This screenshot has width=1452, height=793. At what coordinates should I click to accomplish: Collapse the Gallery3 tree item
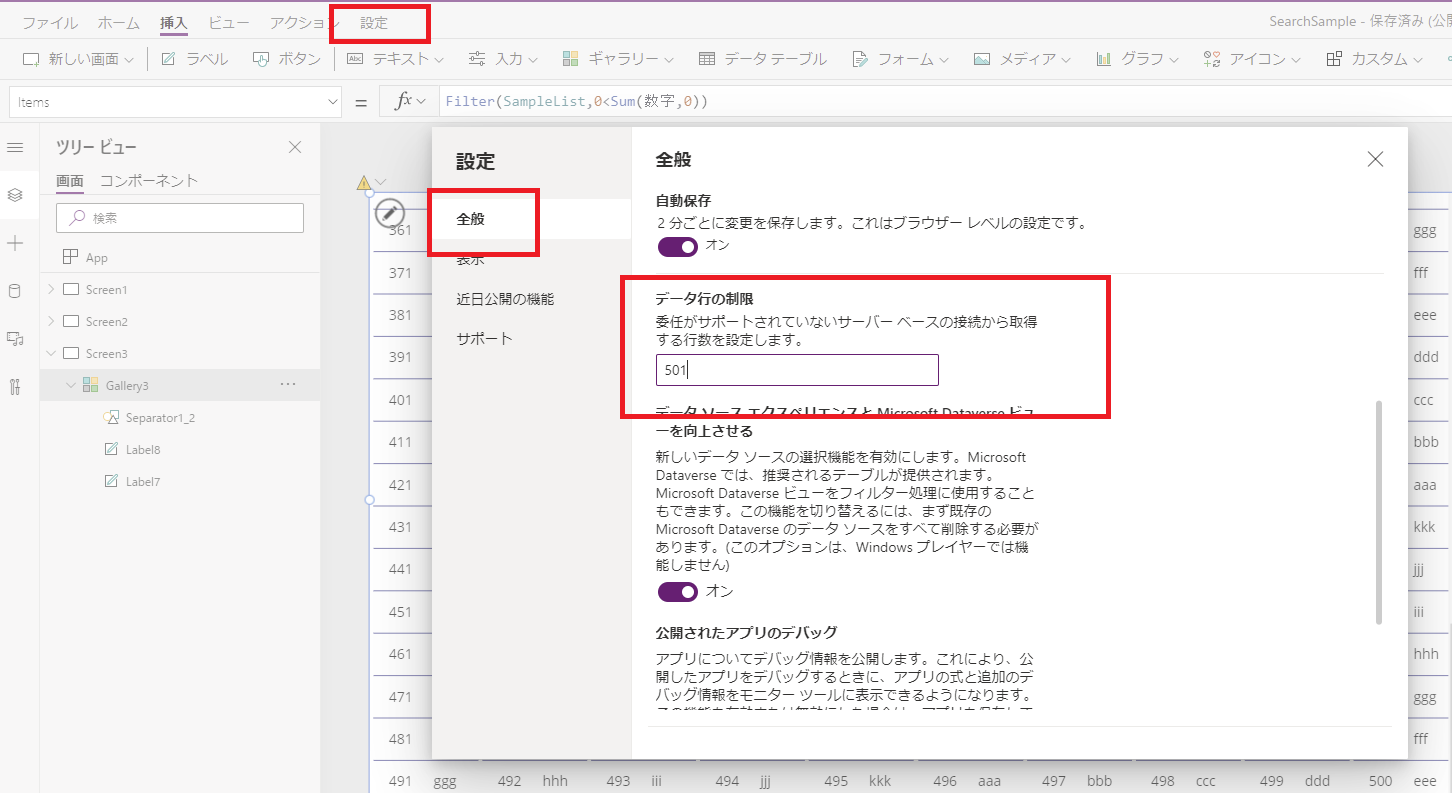(x=70, y=384)
